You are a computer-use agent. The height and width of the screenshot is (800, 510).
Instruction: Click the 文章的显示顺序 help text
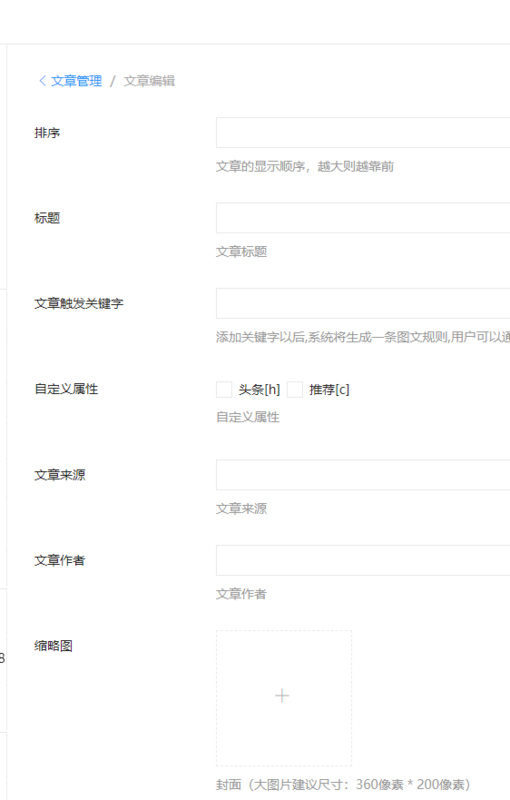tap(305, 166)
